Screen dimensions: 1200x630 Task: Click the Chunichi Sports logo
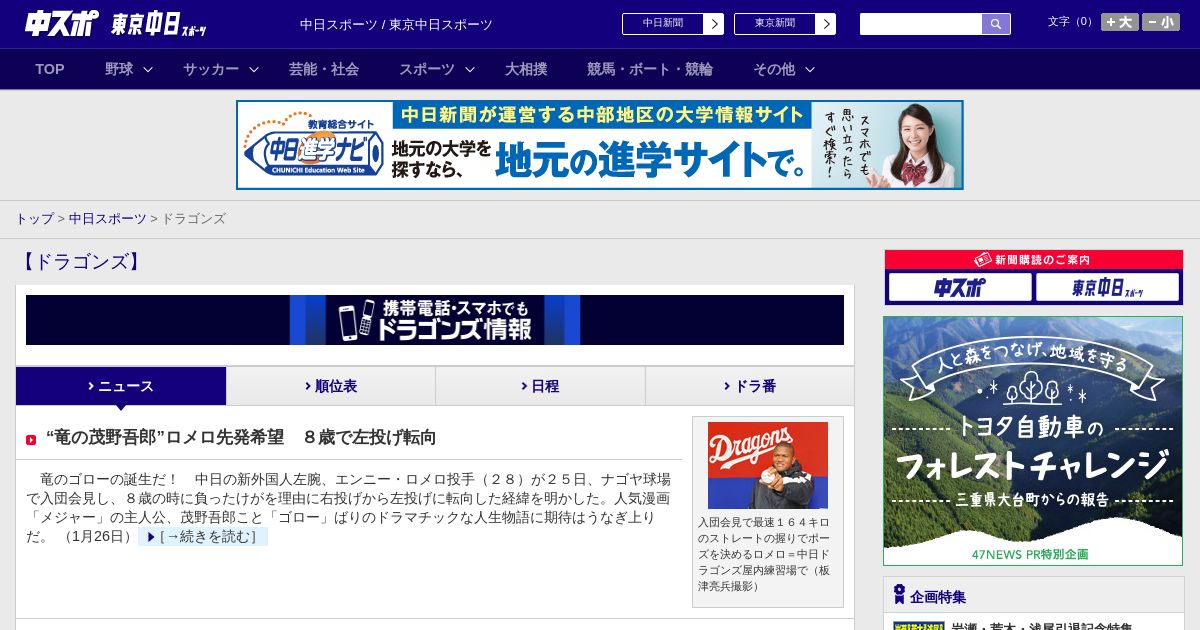point(62,23)
